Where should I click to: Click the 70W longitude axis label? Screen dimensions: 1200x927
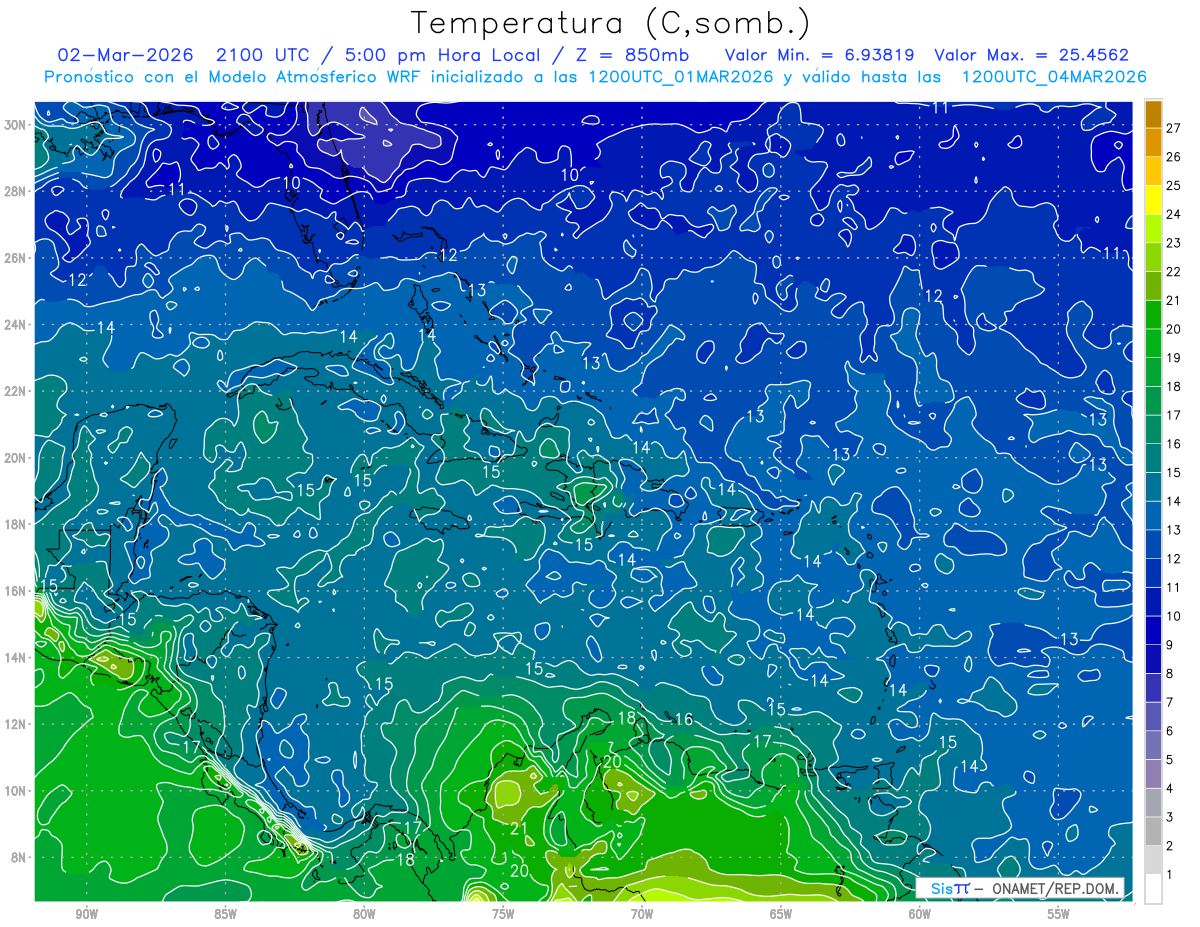pos(642,914)
